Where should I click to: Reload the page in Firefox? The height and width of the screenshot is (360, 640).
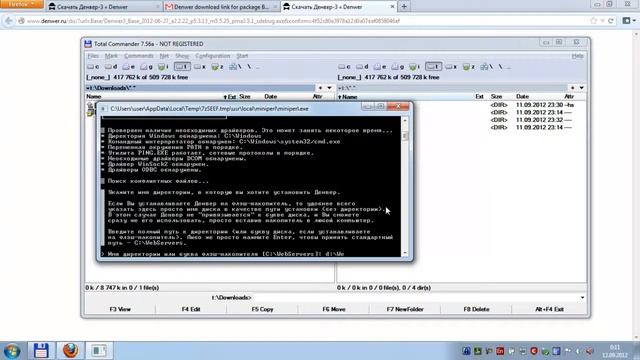tap(611, 21)
